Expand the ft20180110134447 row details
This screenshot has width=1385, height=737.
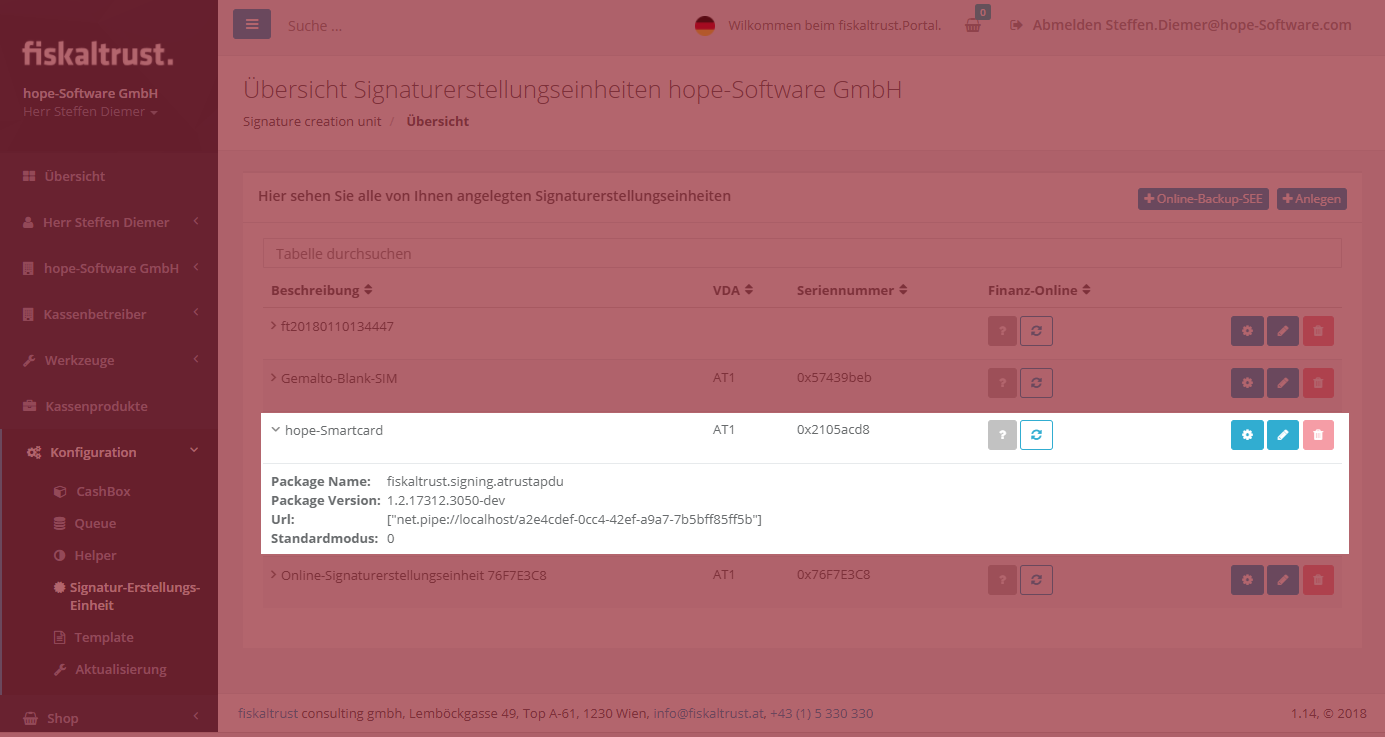274,326
